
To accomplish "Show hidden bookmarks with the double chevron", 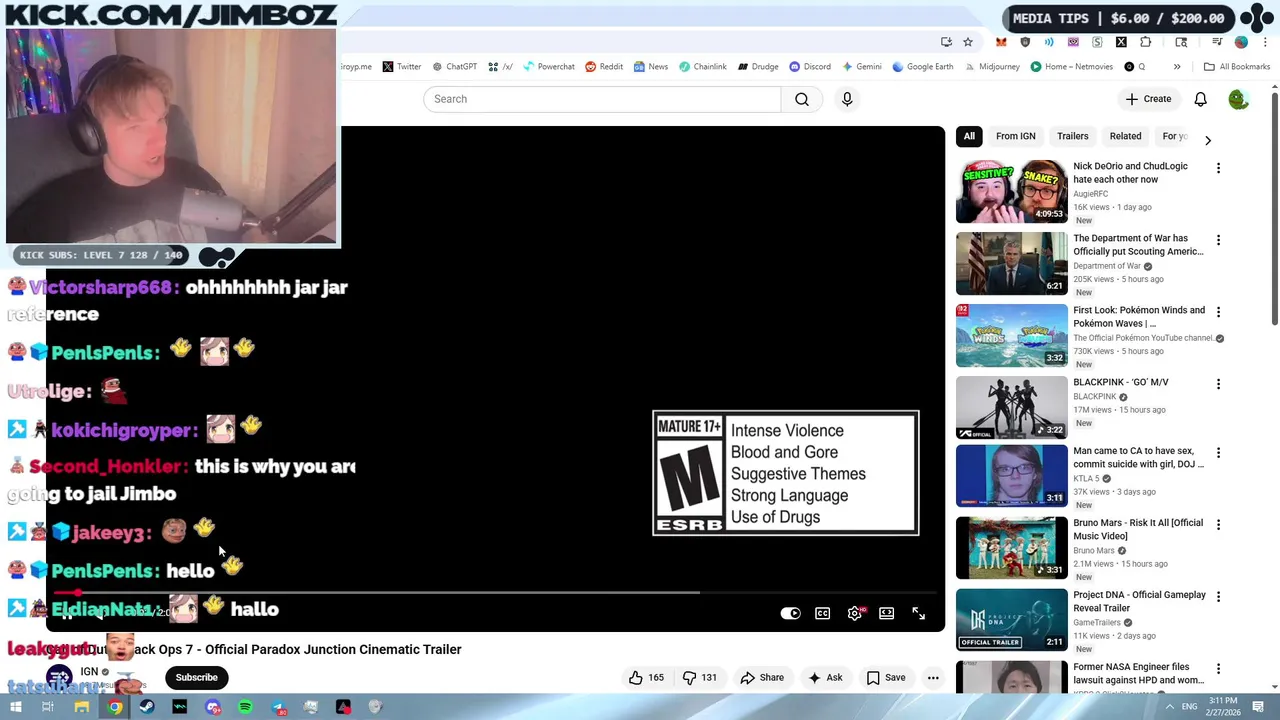I will tap(1177, 67).
